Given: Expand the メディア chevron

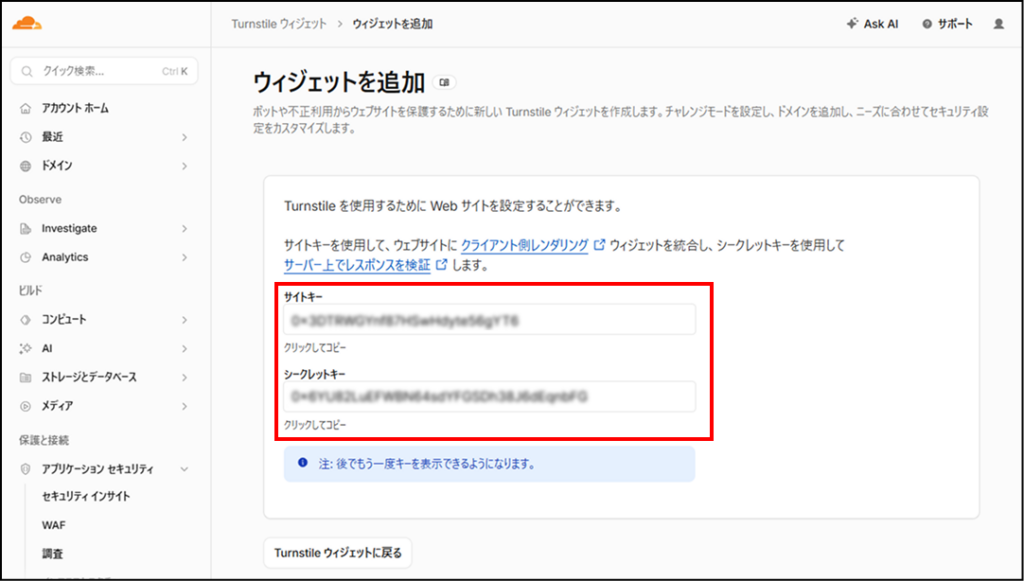Looking at the screenshot, I should [x=184, y=406].
